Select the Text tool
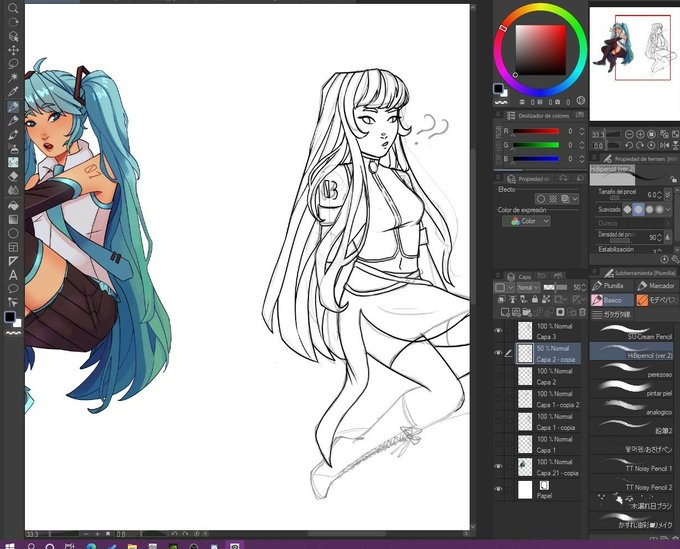 click(13, 275)
